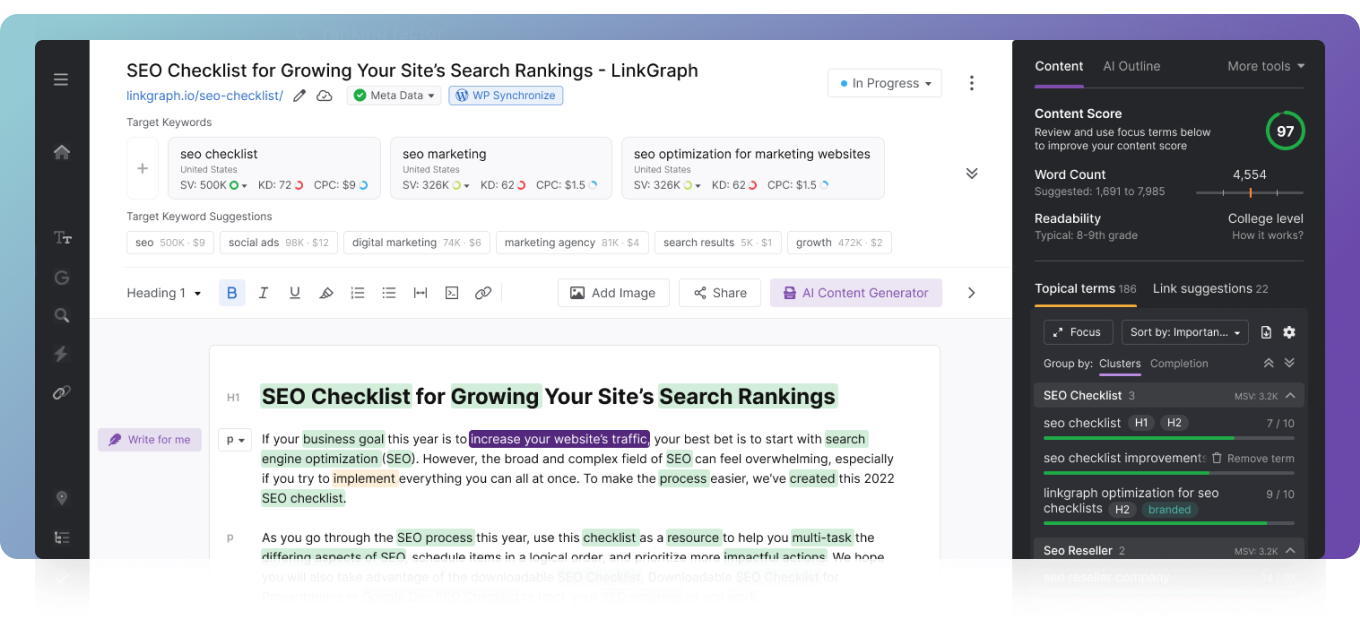Switch to the AI Outline tab
This screenshot has height=627, width=1360.
[1131, 66]
